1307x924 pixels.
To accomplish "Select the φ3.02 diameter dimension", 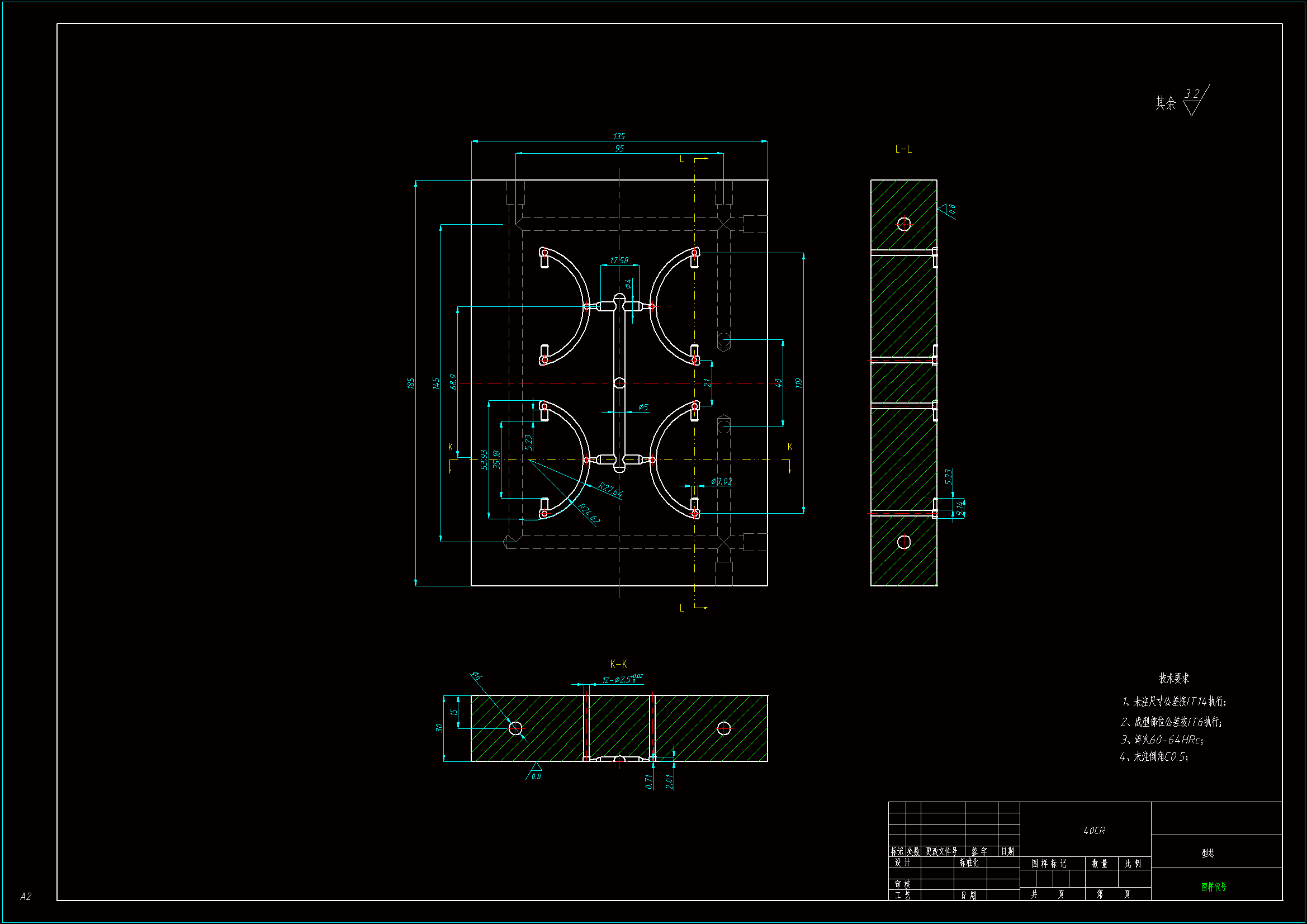I will 721,482.
